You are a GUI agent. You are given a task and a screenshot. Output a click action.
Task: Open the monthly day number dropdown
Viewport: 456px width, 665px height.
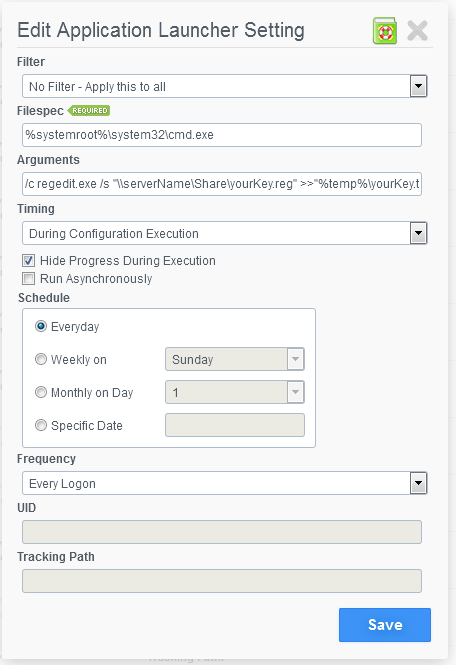(235, 392)
